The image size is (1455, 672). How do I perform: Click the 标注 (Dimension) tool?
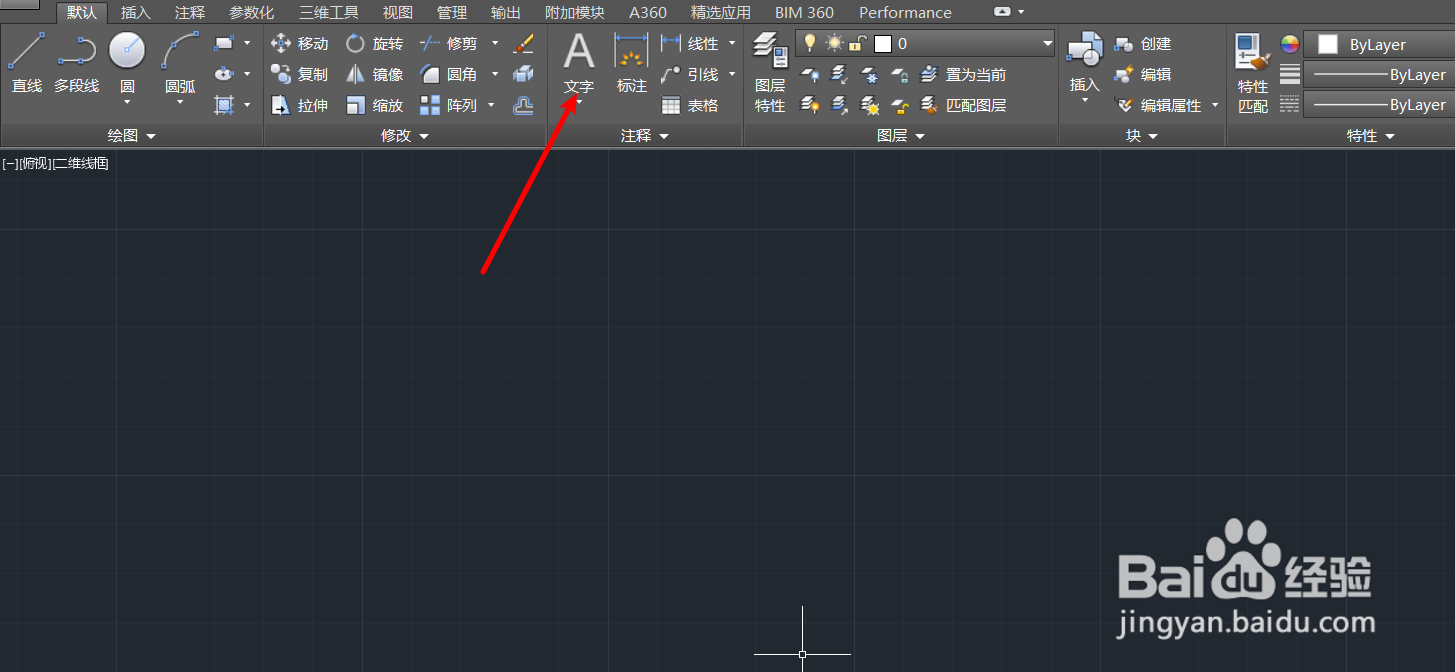point(632,63)
